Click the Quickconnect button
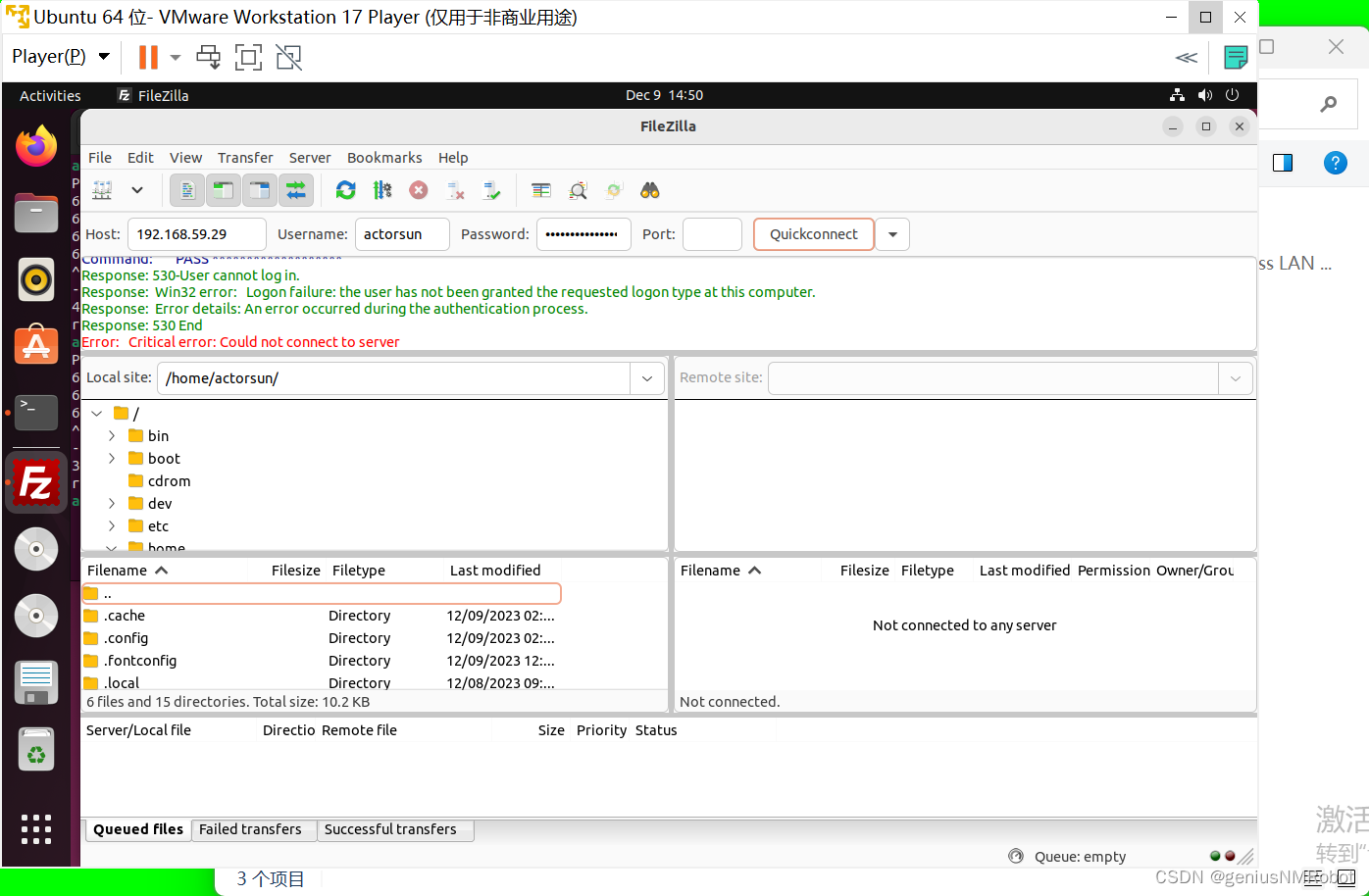 click(813, 234)
